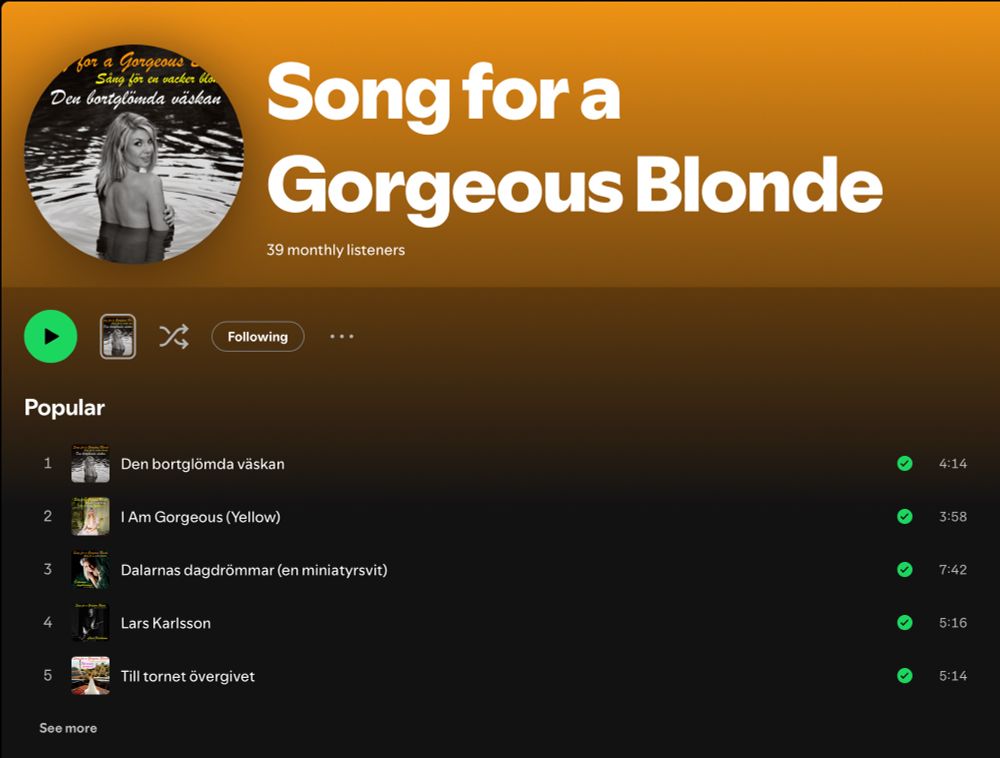The width and height of the screenshot is (1000, 758).
Task: Open the three-dots more options menu
Action: pyautogui.click(x=342, y=337)
